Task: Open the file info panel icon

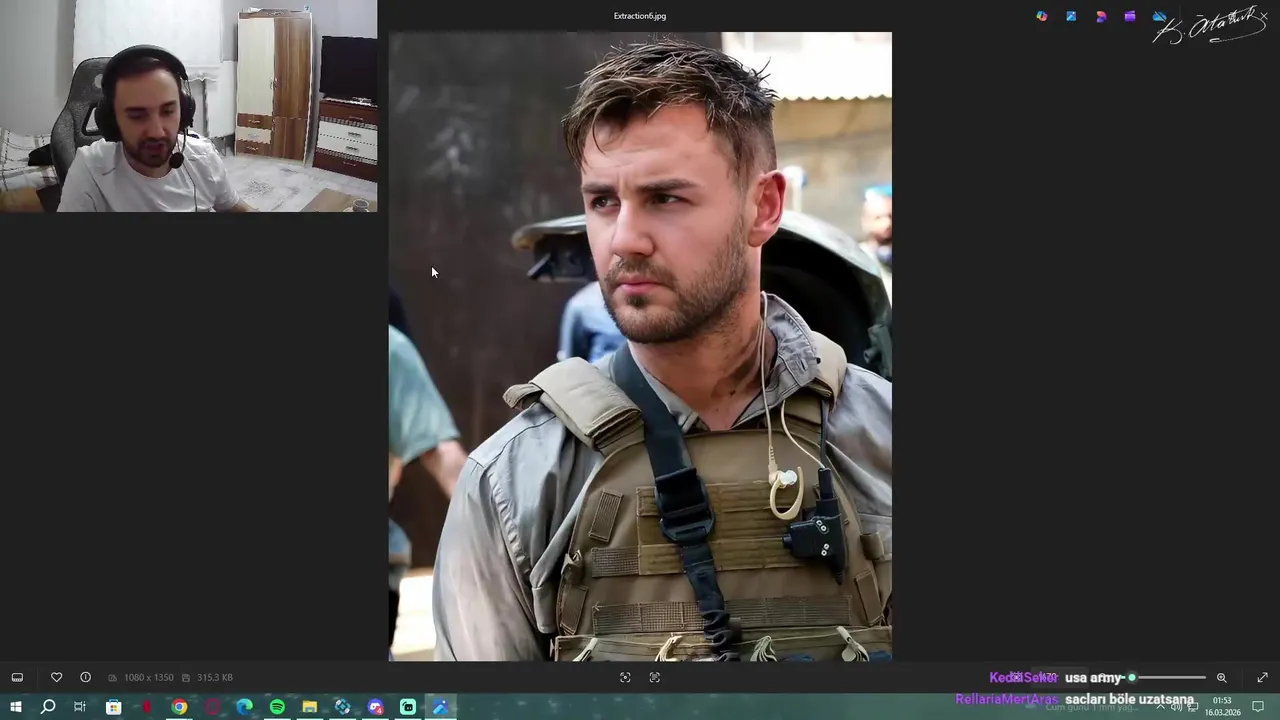Action: [85, 677]
